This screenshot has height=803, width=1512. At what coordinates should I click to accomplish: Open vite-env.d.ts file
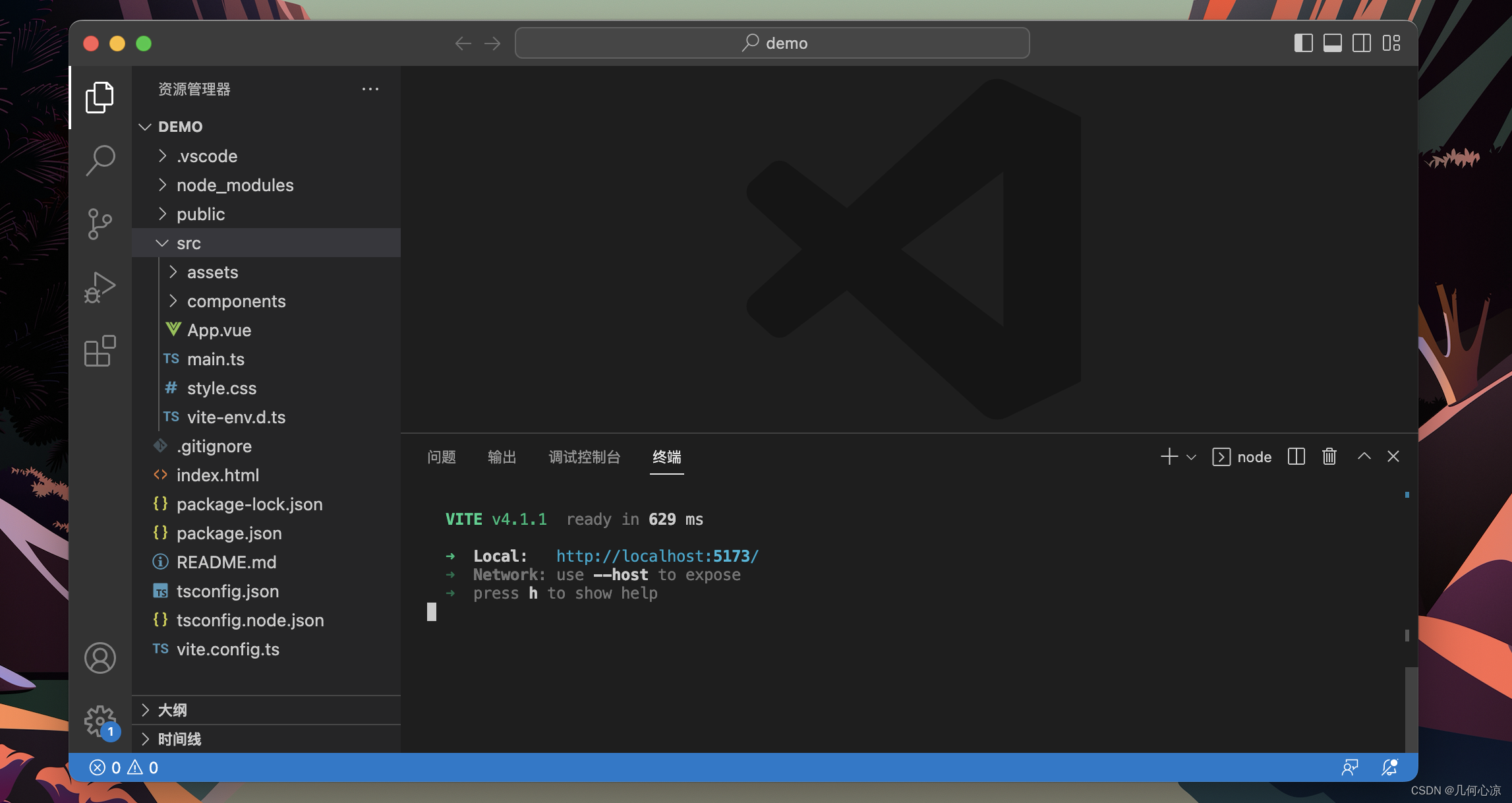[266, 417]
